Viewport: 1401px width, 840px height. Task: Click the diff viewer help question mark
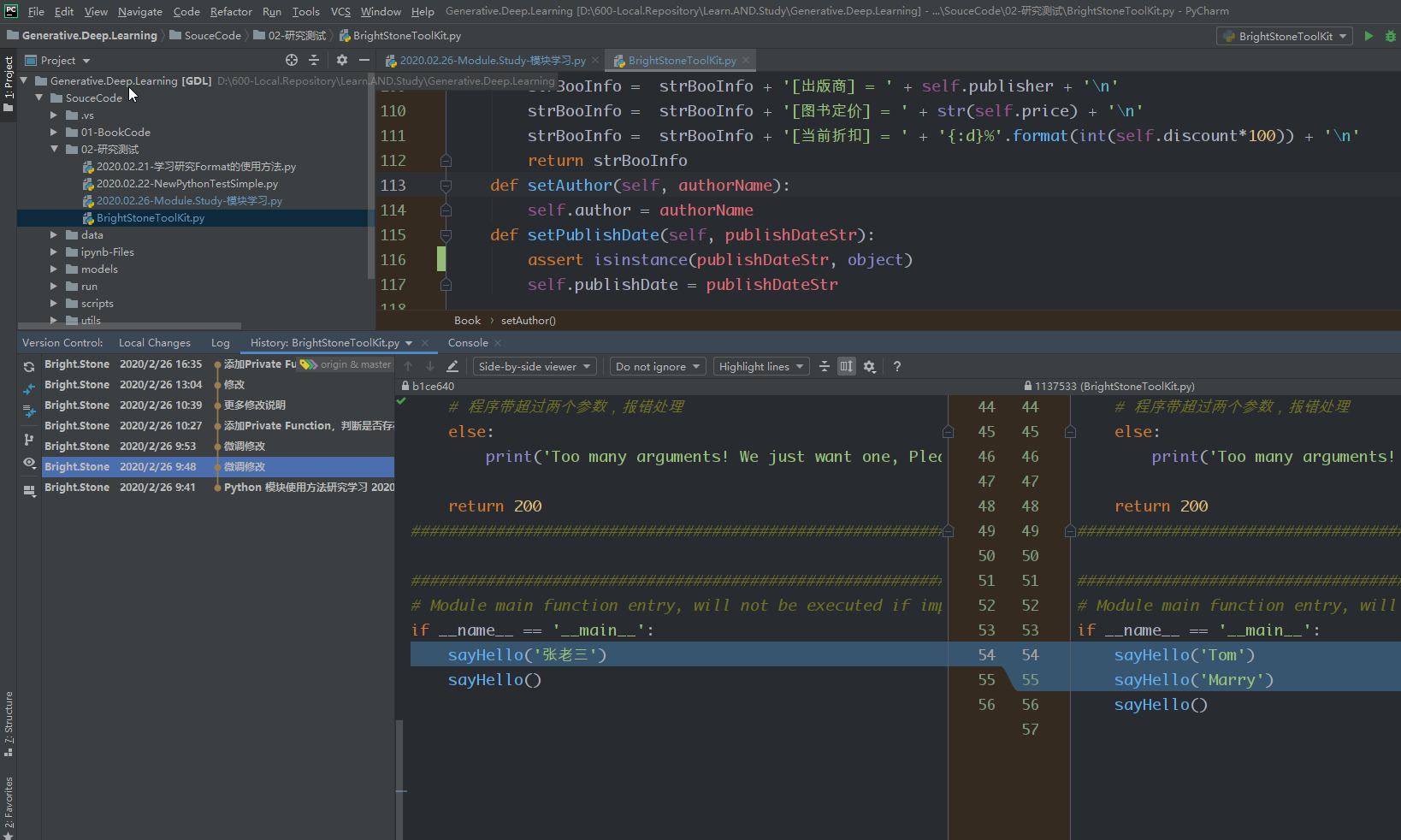pos(896,366)
